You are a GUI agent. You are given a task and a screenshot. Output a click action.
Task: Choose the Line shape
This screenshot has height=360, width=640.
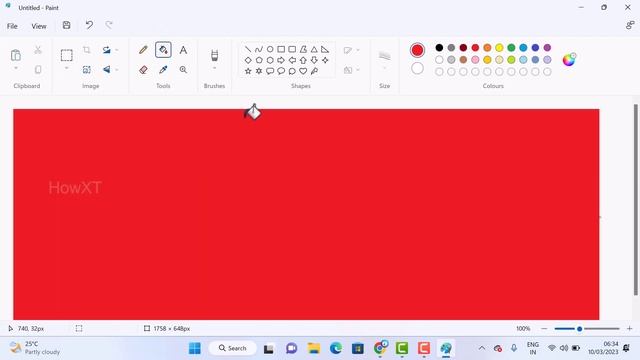[248, 49]
